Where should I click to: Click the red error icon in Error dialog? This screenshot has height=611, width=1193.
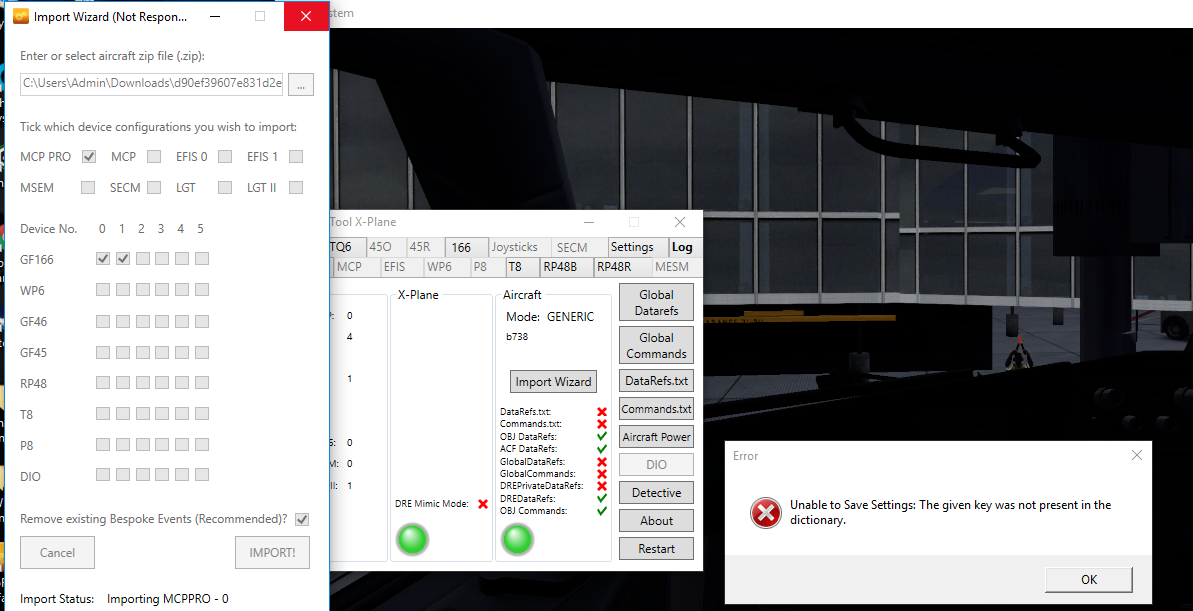[x=766, y=513]
